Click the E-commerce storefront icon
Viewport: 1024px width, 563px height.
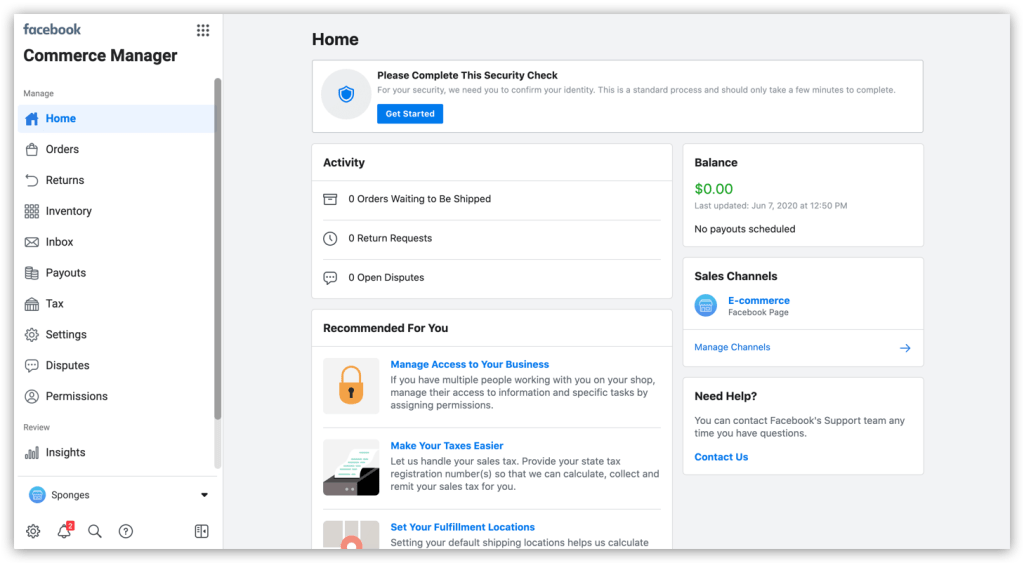706,306
